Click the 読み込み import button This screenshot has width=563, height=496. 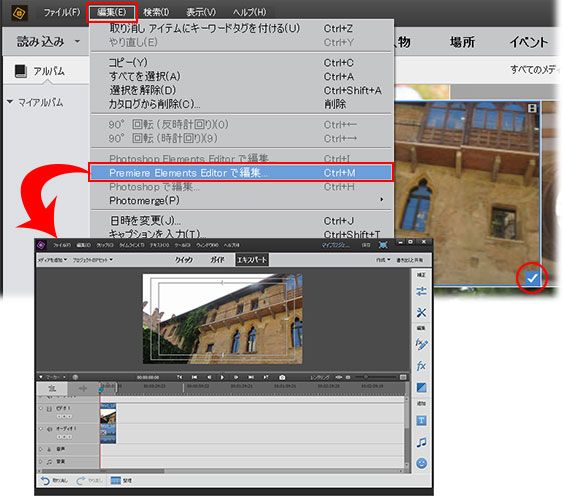coord(41,42)
